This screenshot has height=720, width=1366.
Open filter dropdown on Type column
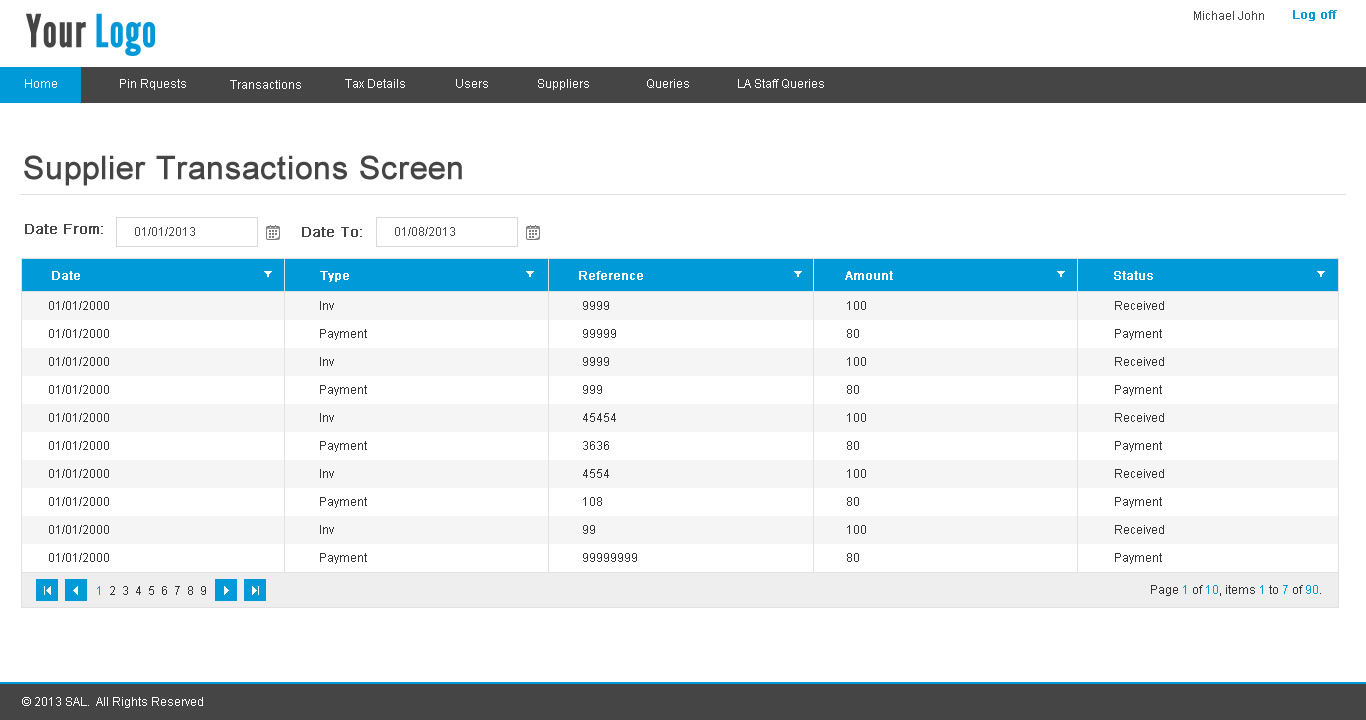tap(530, 274)
